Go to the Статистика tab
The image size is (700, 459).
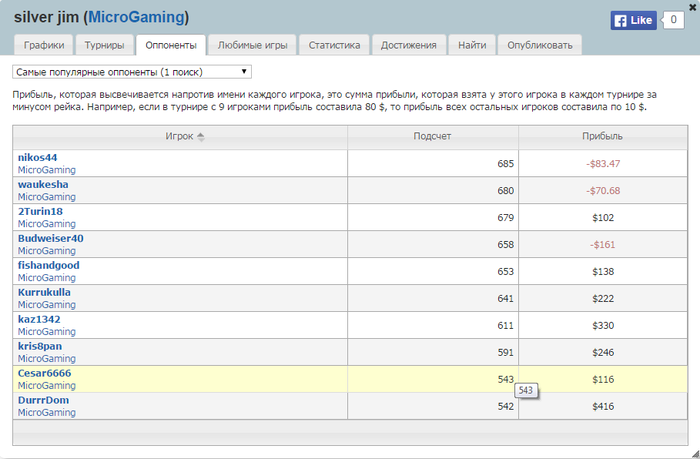coord(334,45)
